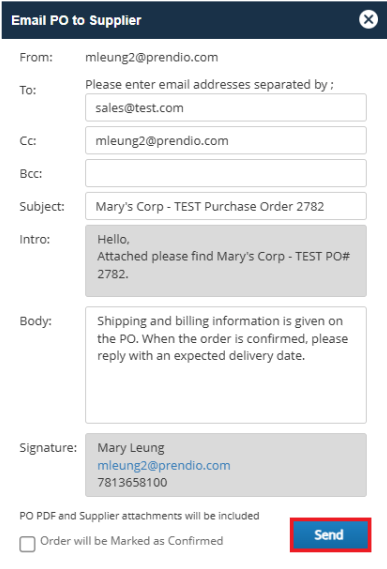Click the email separator instruction text
387x569 pixels.
[x=209, y=85]
